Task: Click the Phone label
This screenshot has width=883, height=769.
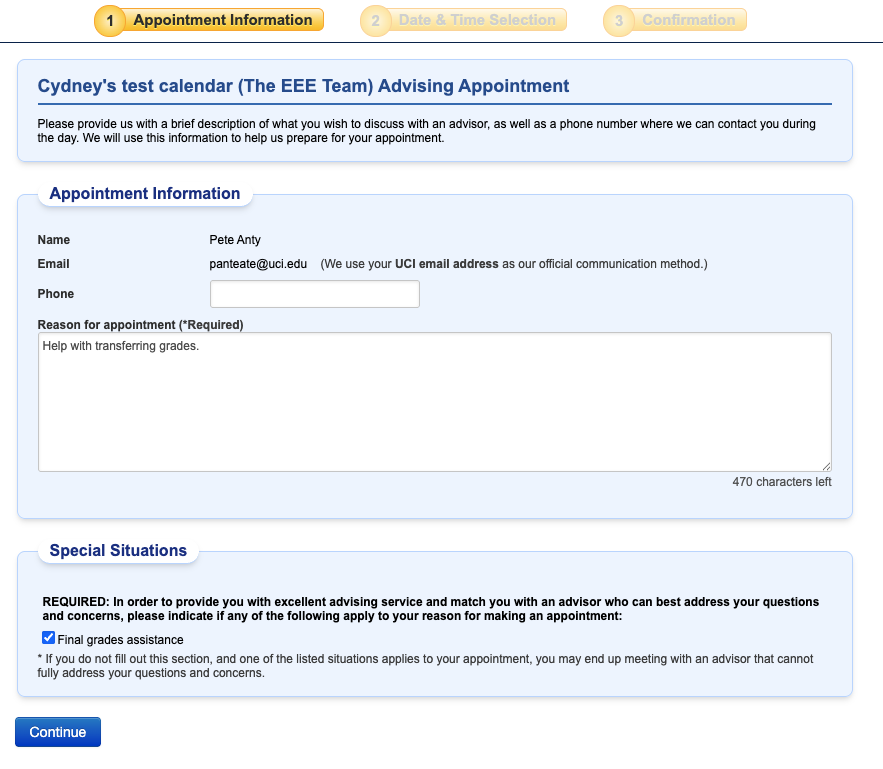Action: pyautogui.click(x=56, y=294)
